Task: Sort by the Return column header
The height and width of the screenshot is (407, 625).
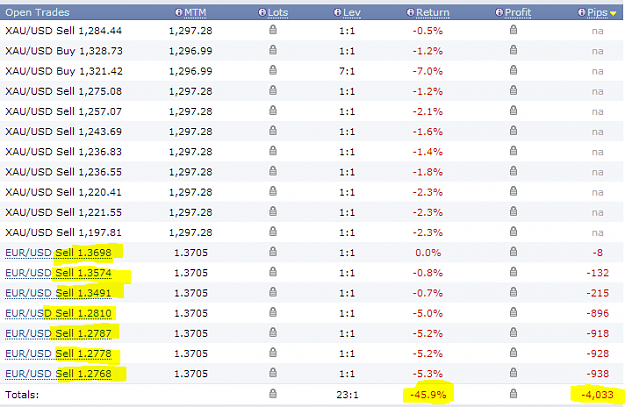Action: [432, 13]
